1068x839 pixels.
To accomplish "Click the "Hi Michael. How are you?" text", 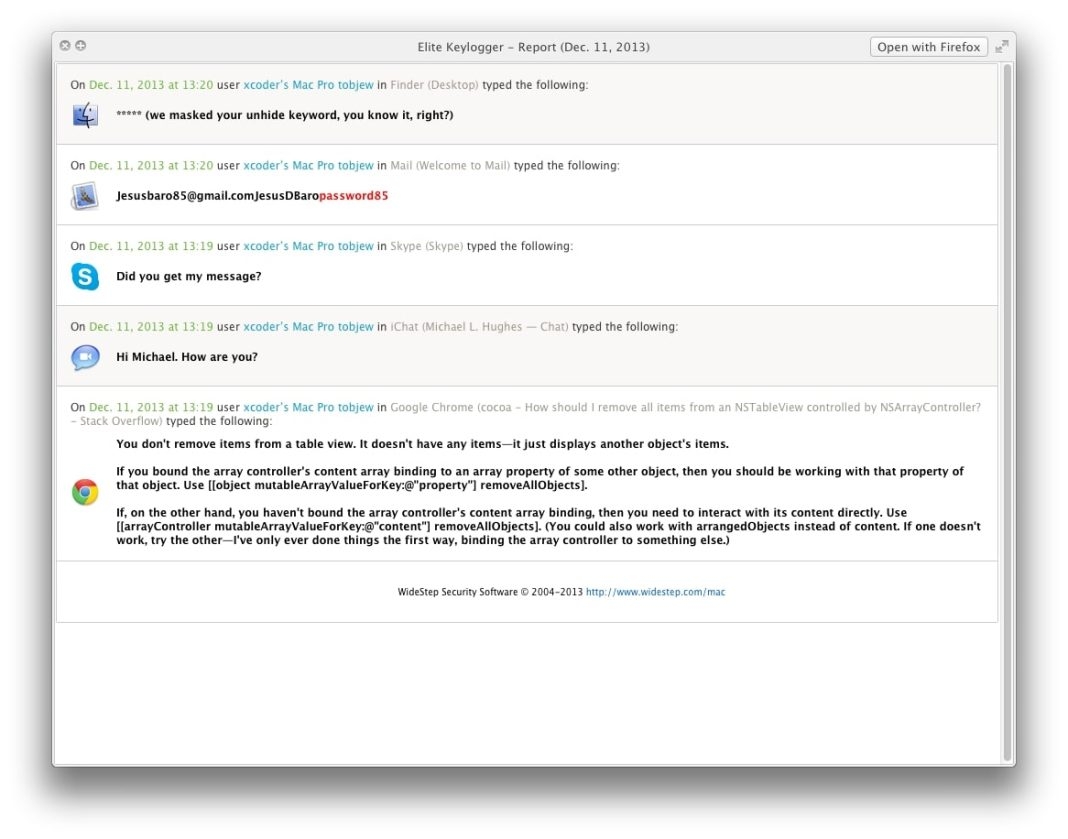I will [187, 357].
